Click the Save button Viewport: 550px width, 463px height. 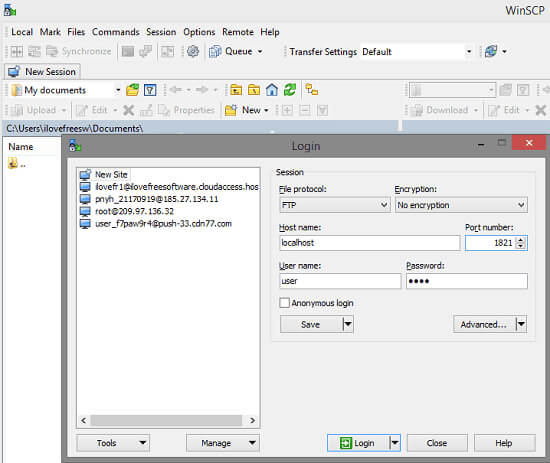click(x=311, y=324)
